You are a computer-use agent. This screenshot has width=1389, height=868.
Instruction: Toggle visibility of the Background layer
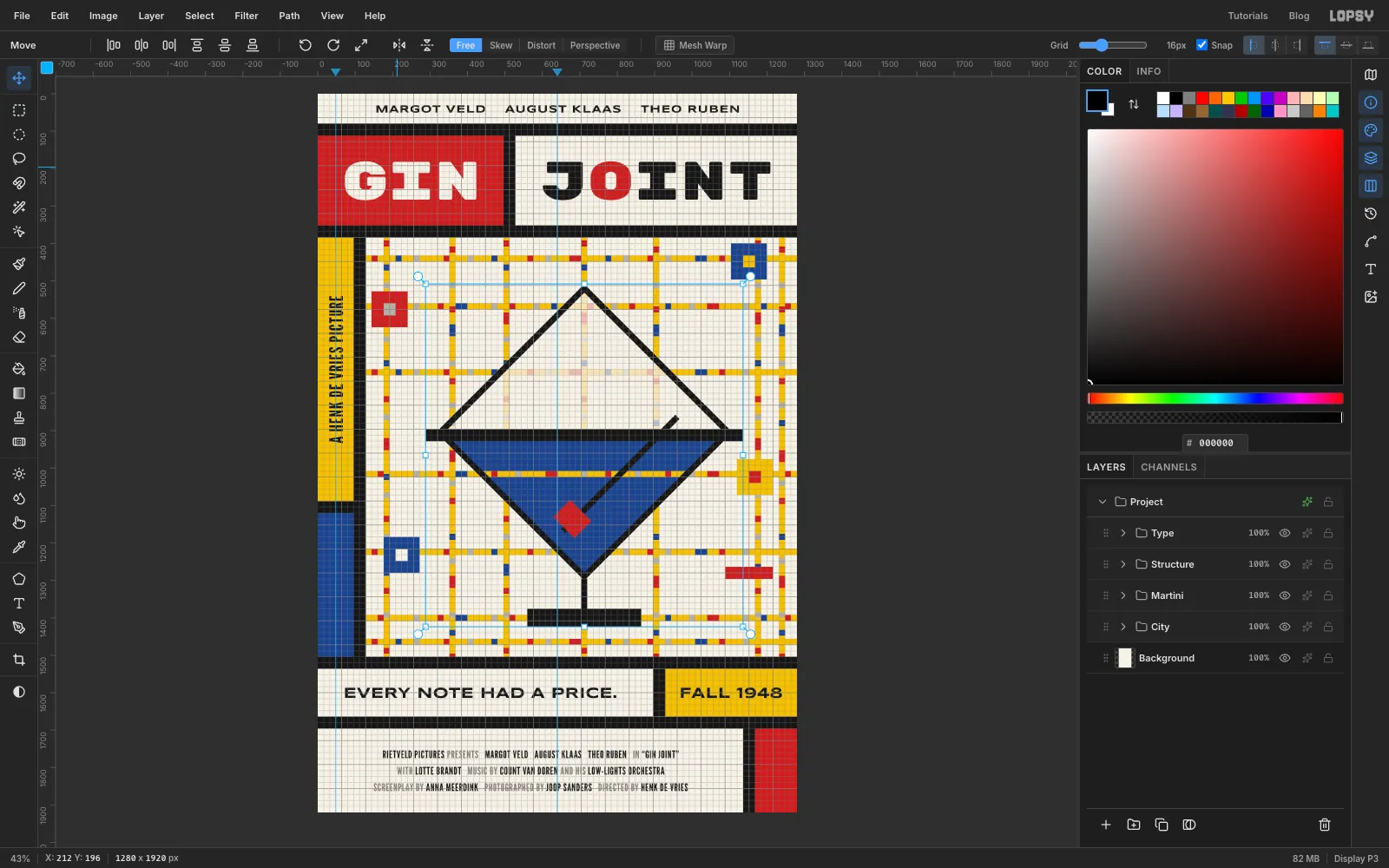[x=1285, y=658]
